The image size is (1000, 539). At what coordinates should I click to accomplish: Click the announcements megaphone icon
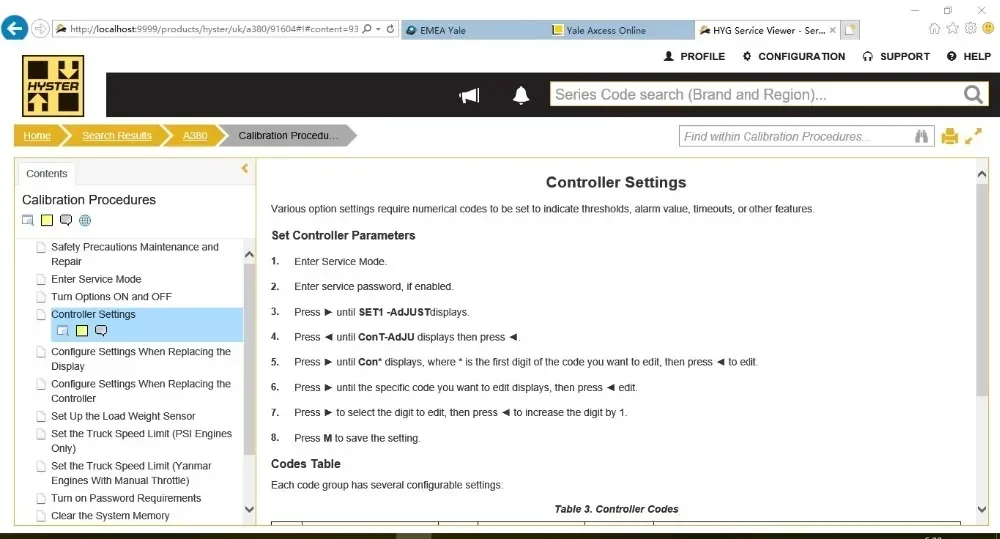click(469, 96)
